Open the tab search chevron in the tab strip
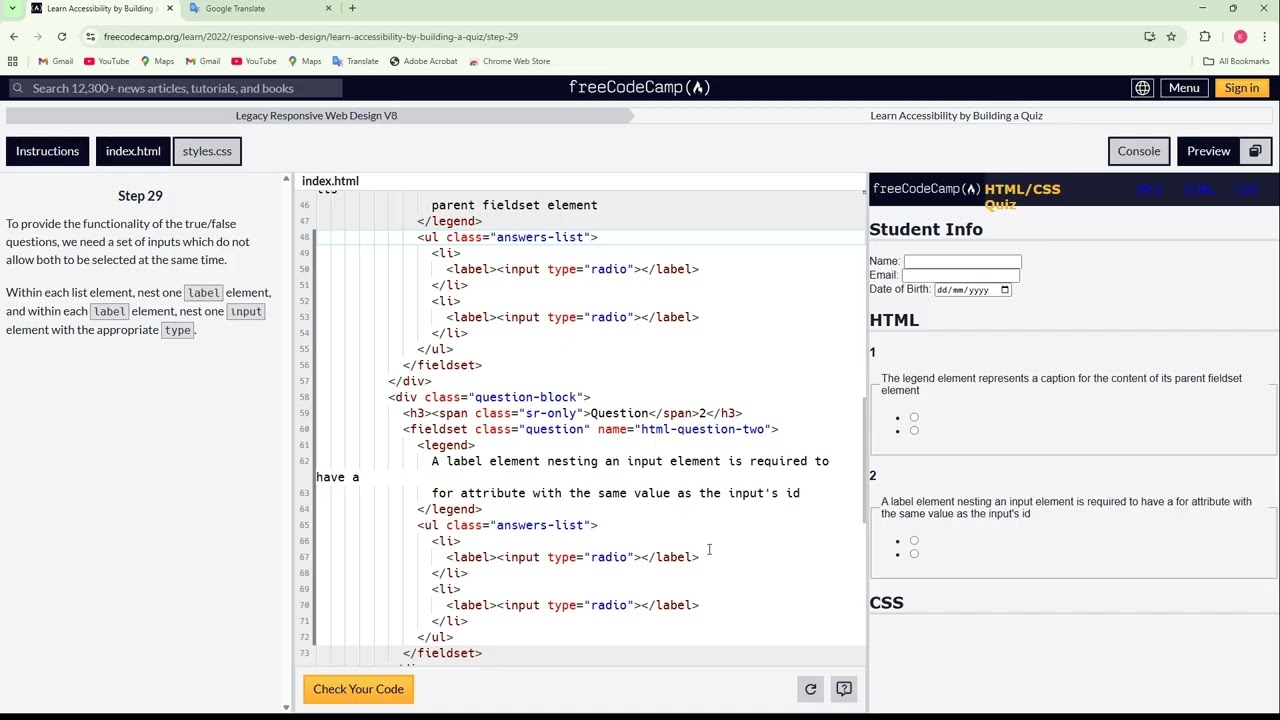1280x720 pixels. (12, 8)
